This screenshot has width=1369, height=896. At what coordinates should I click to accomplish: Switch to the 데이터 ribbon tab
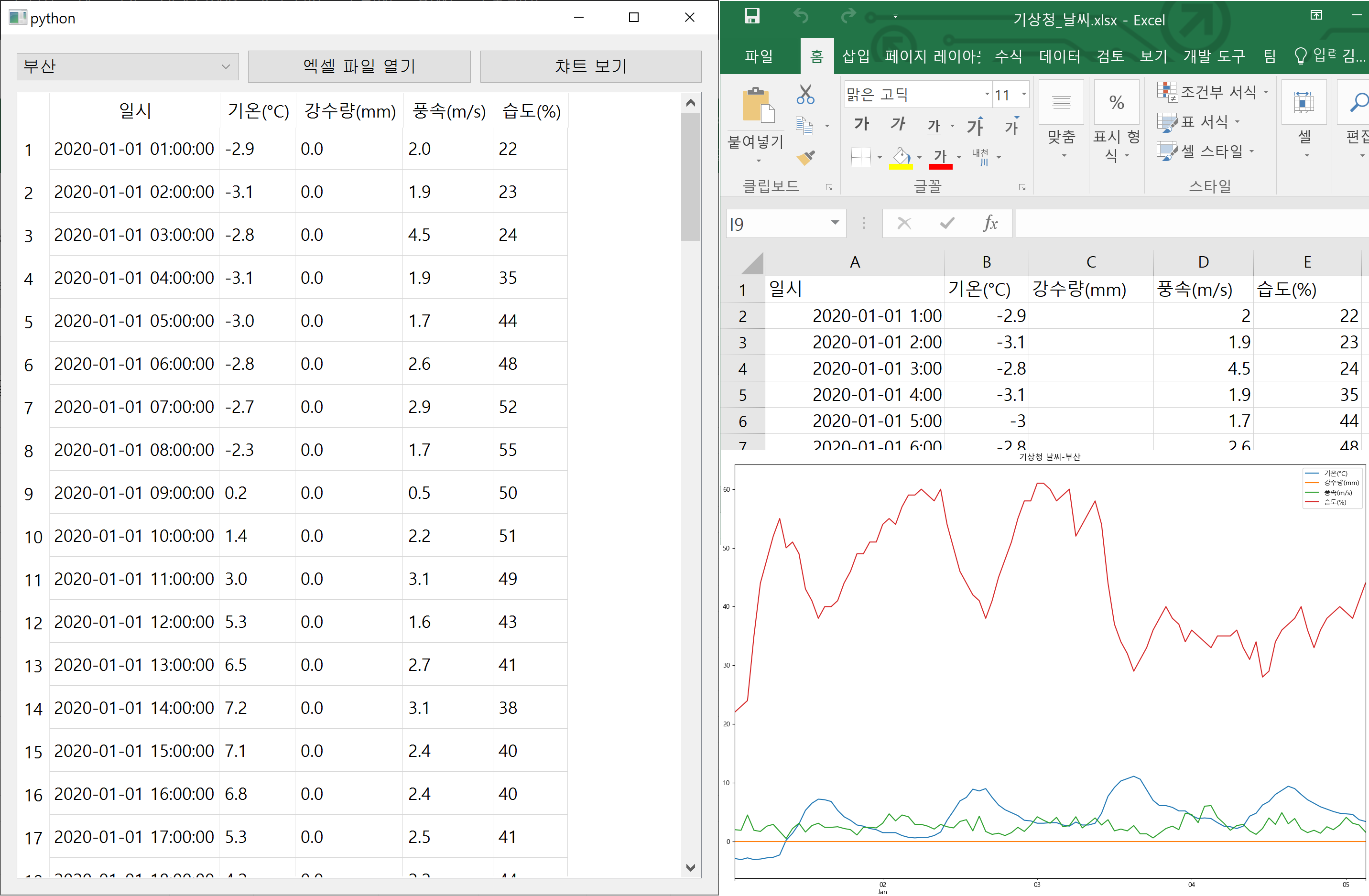click(x=1059, y=56)
